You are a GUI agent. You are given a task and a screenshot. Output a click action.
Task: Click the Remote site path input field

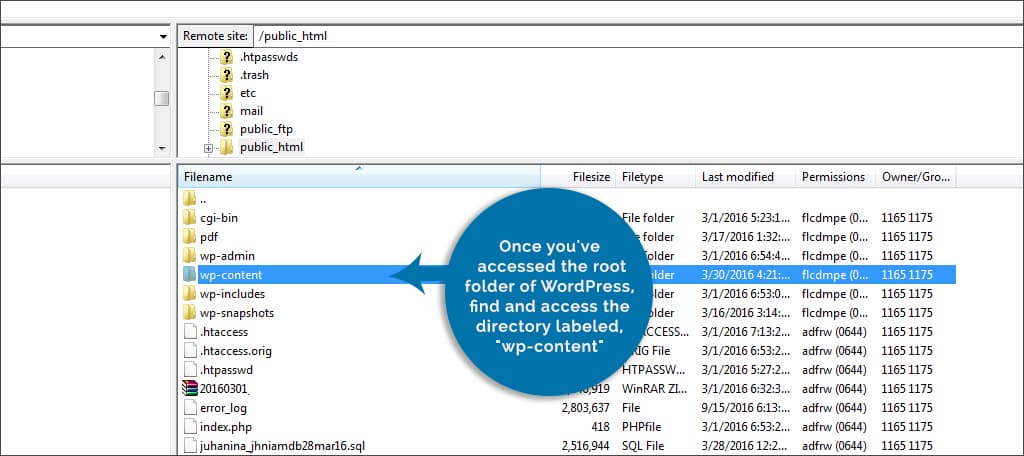(630, 36)
